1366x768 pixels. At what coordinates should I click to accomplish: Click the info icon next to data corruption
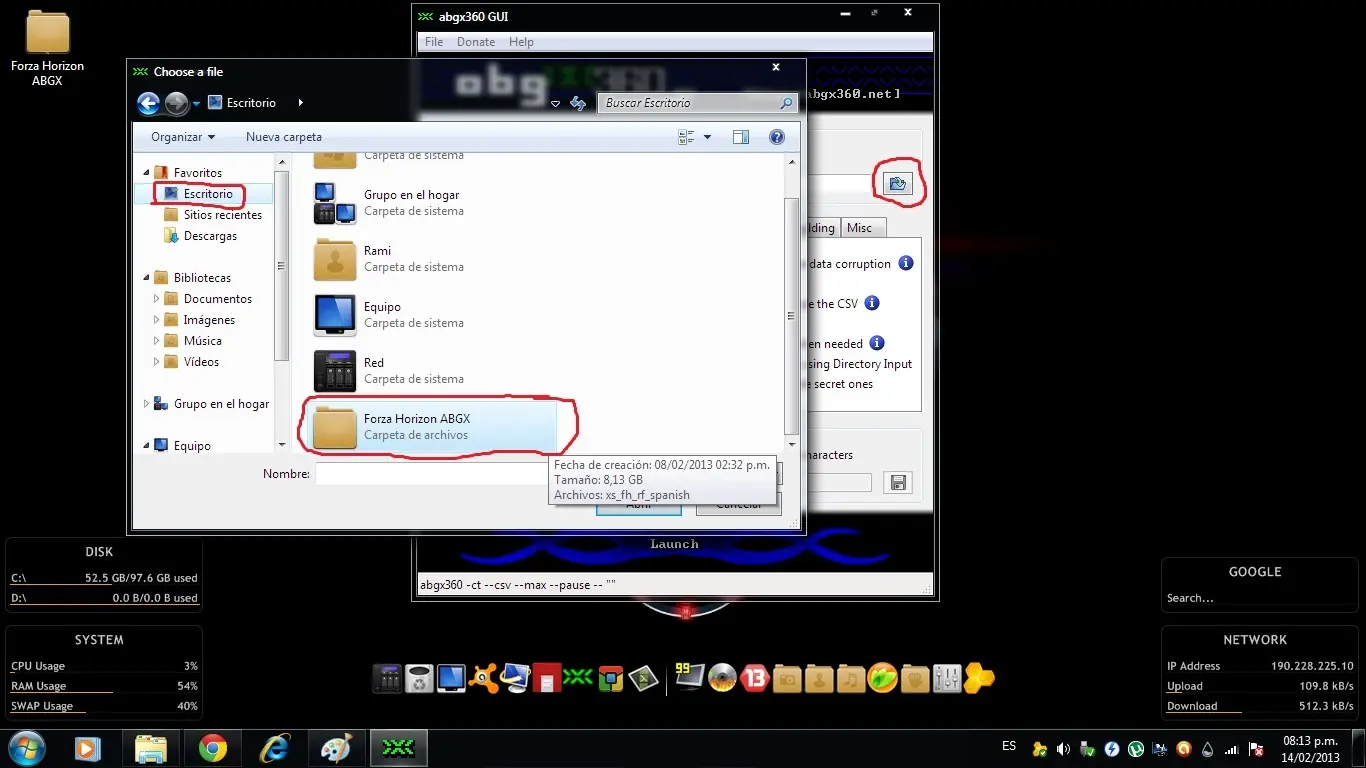pyautogui.click(x=906, y=264)
